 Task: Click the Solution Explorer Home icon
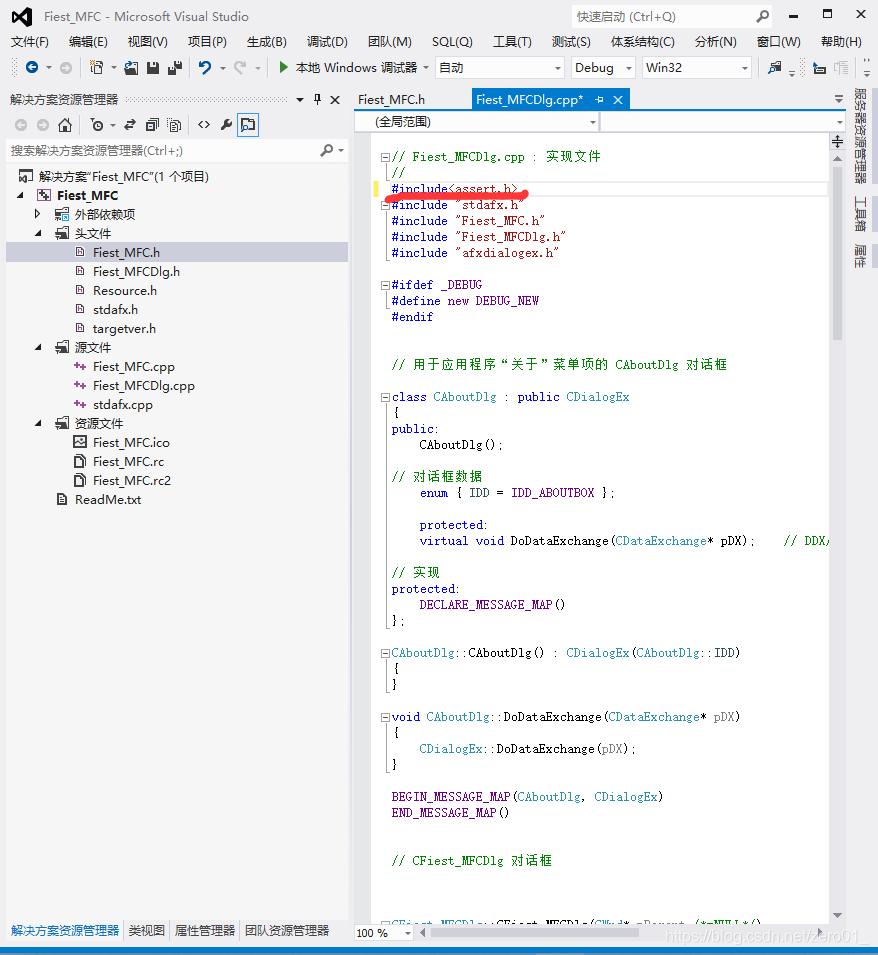tap(65, 125)
